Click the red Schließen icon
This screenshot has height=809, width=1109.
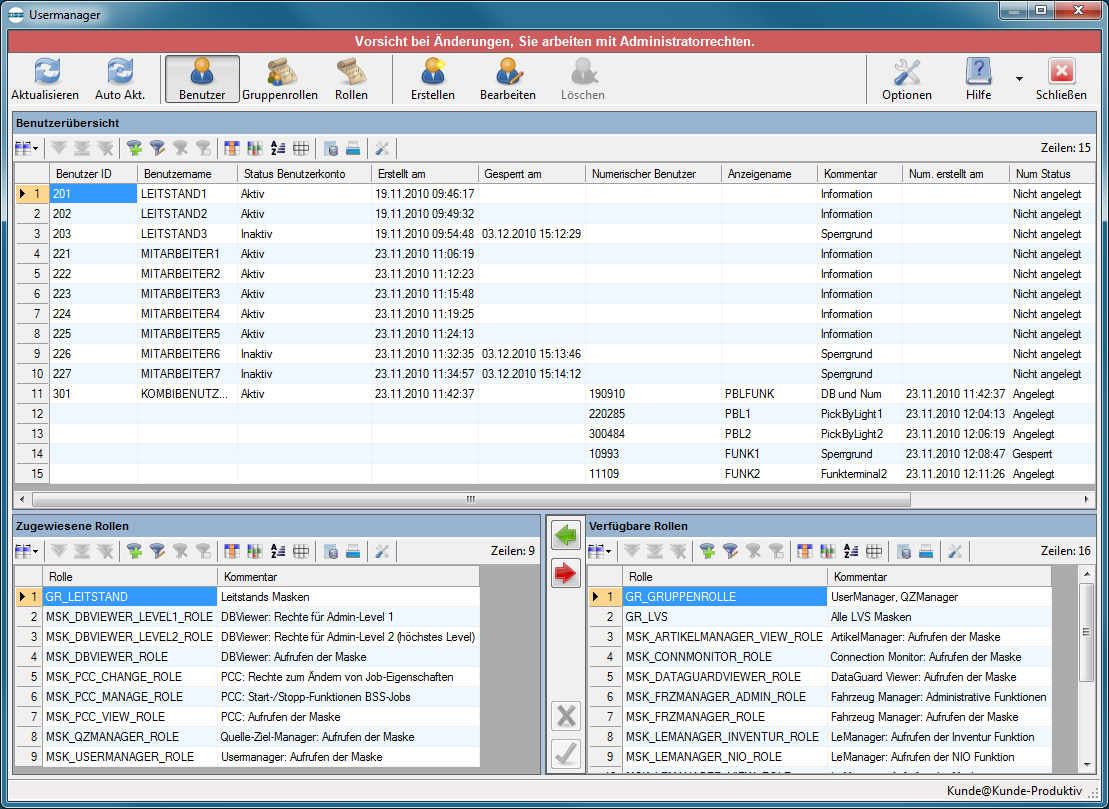point(1061,72)
